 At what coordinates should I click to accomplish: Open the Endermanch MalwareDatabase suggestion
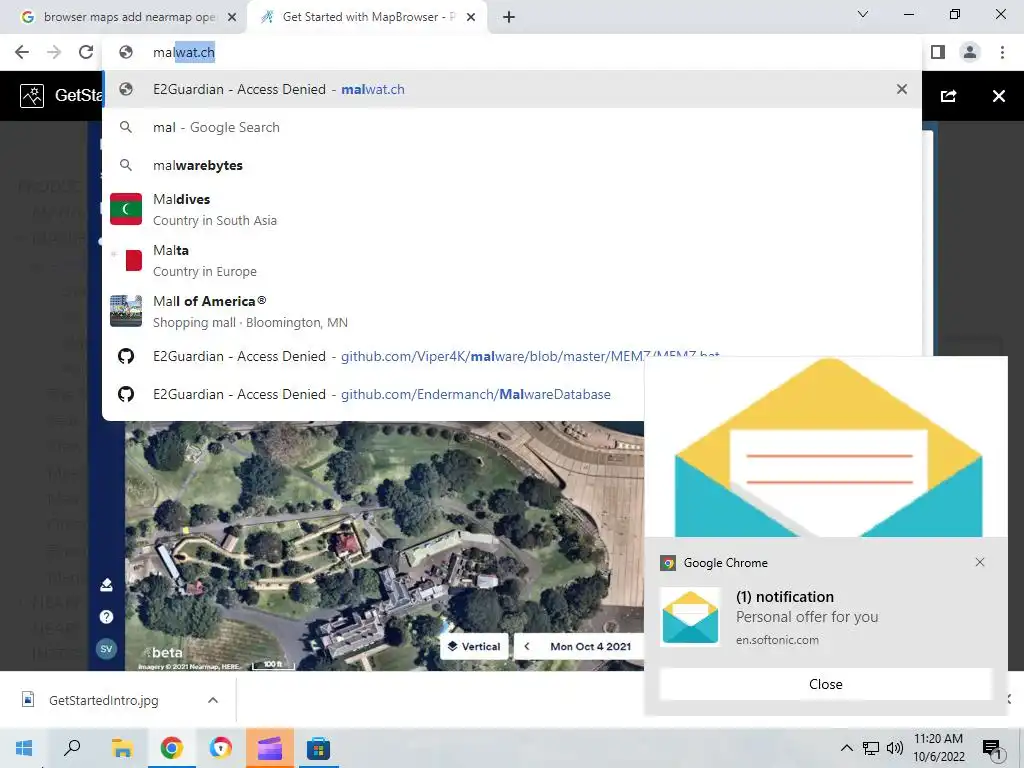[x=374, y=394]
